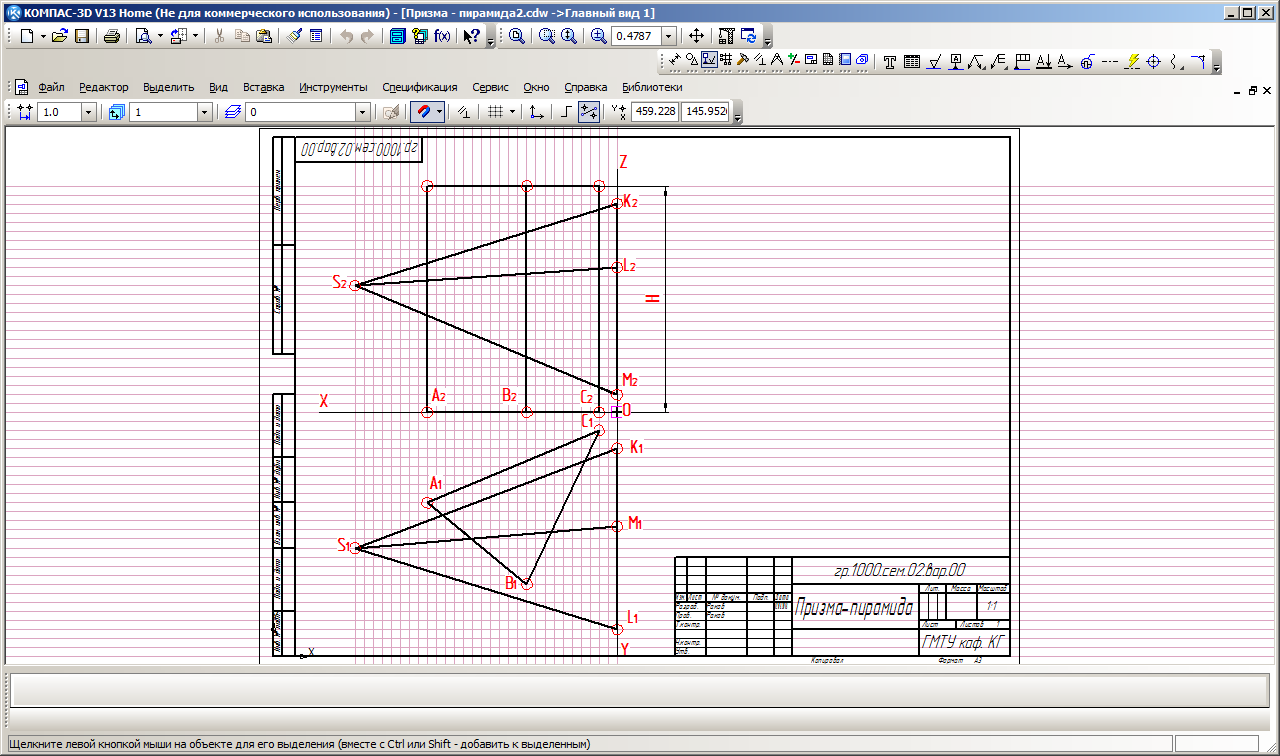Screen dimensions: 1280x756
Task: Insert a table with the table icon
Action: [912, 61]
